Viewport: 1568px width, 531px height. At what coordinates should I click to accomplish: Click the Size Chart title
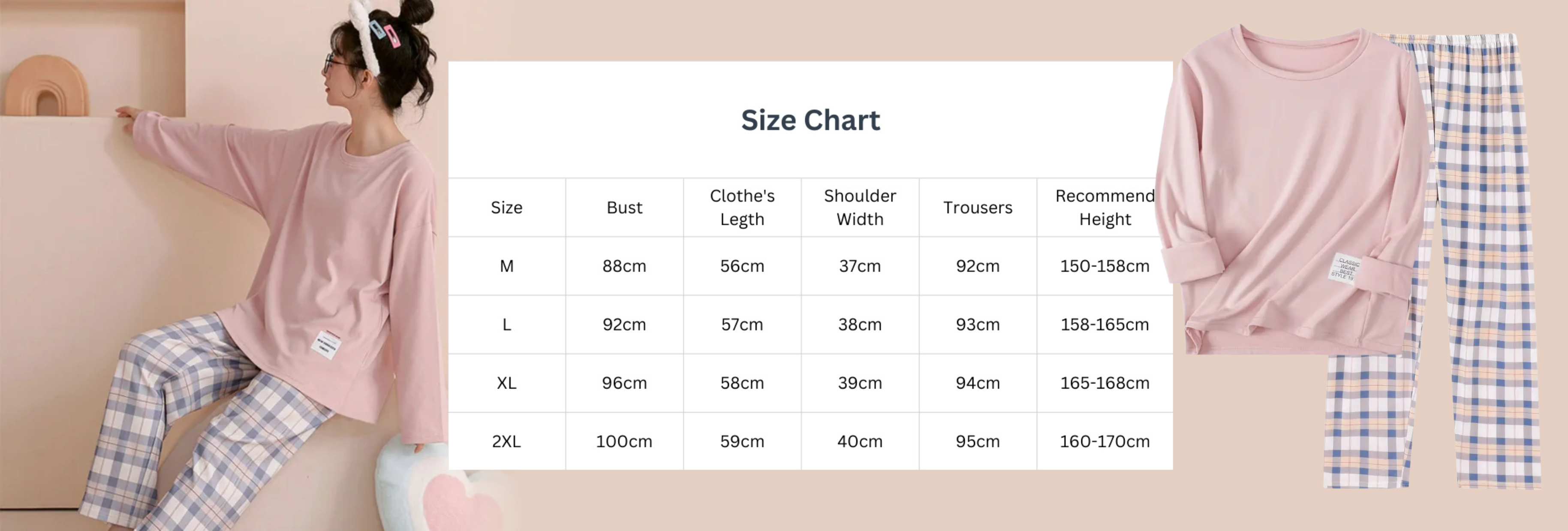[810, 120]
